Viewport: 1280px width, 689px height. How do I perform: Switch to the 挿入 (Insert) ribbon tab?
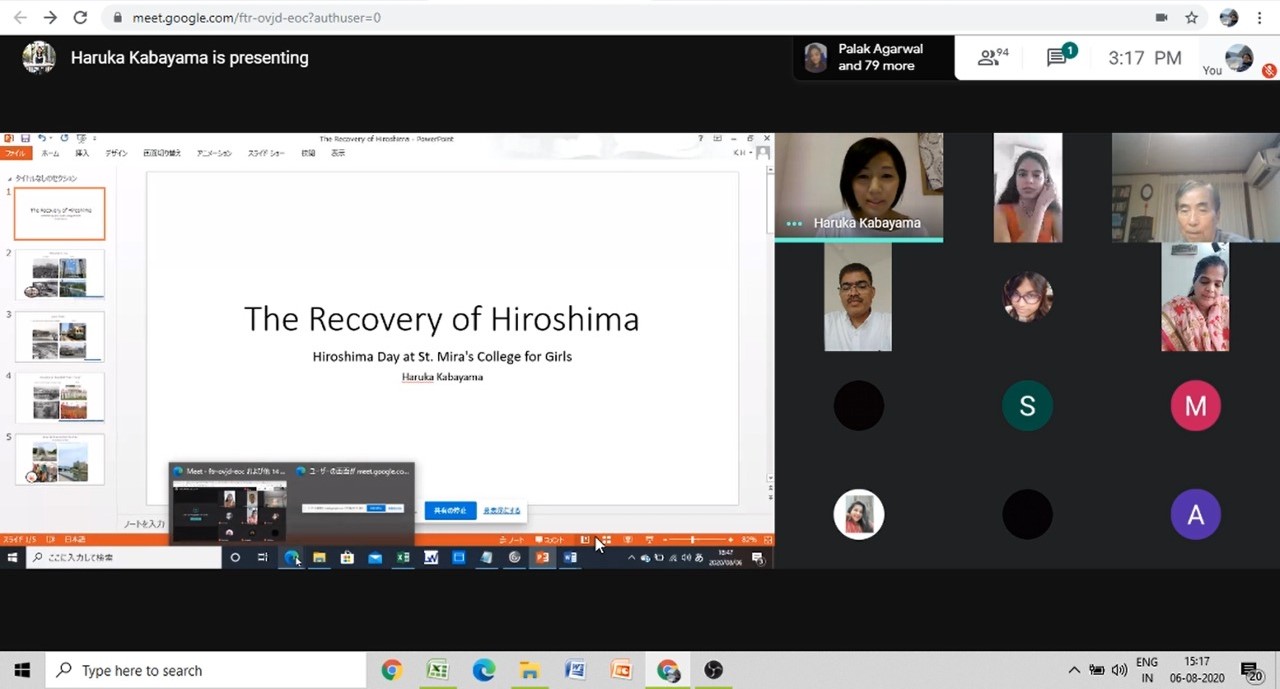click(x=82, y=153)
